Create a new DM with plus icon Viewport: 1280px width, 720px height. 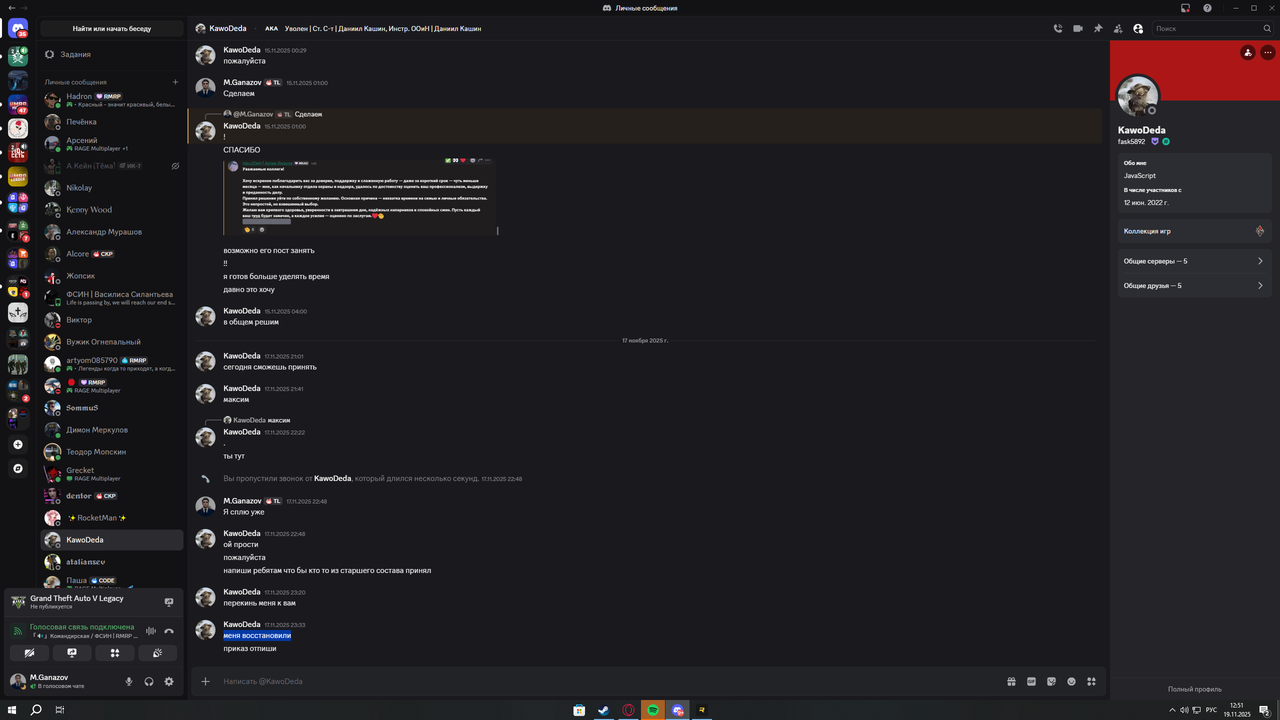(x=175, y=82)
